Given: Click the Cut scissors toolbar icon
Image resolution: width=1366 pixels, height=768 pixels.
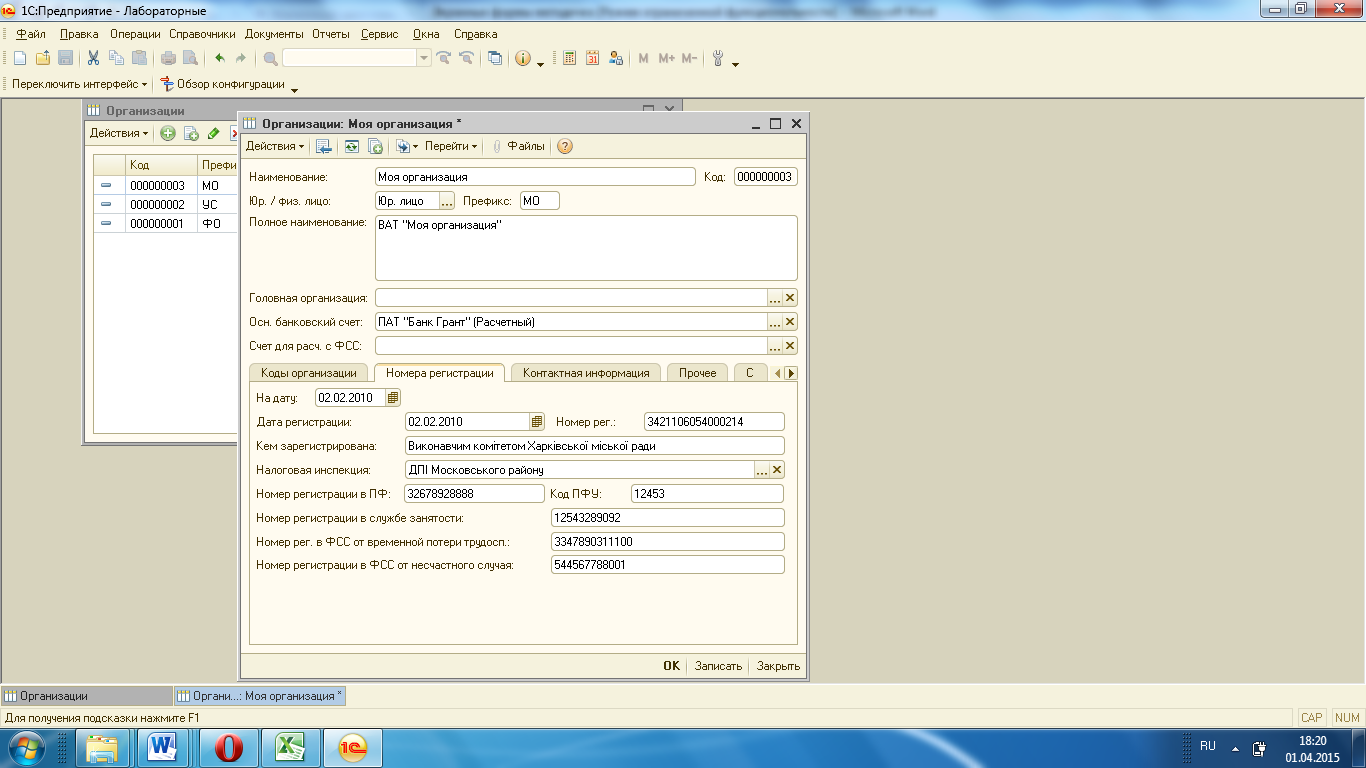Looking at the screenshot, I should click(93, 58).
